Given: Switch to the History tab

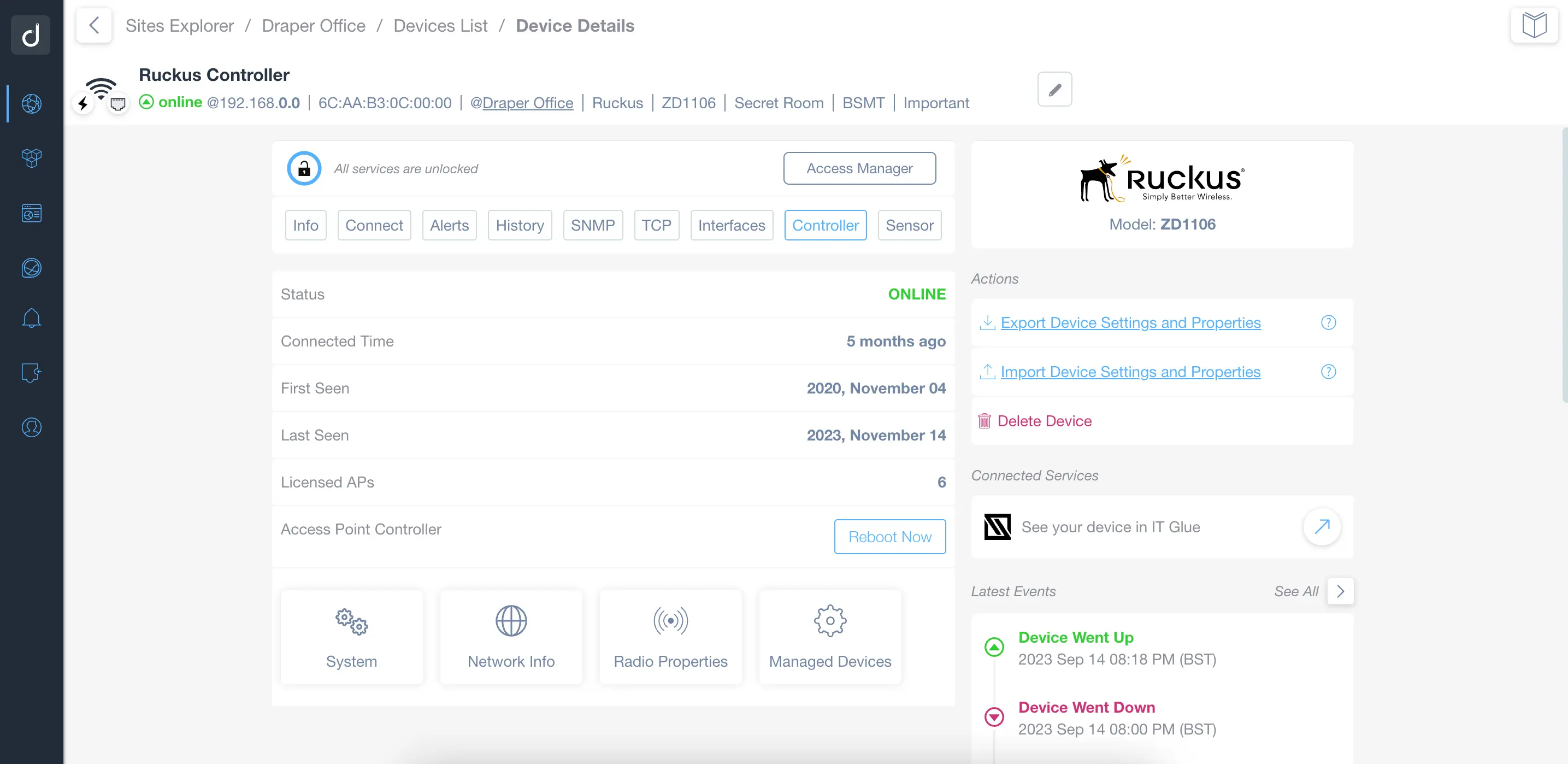Looking at the screenshot, I should tap(520, 225).
